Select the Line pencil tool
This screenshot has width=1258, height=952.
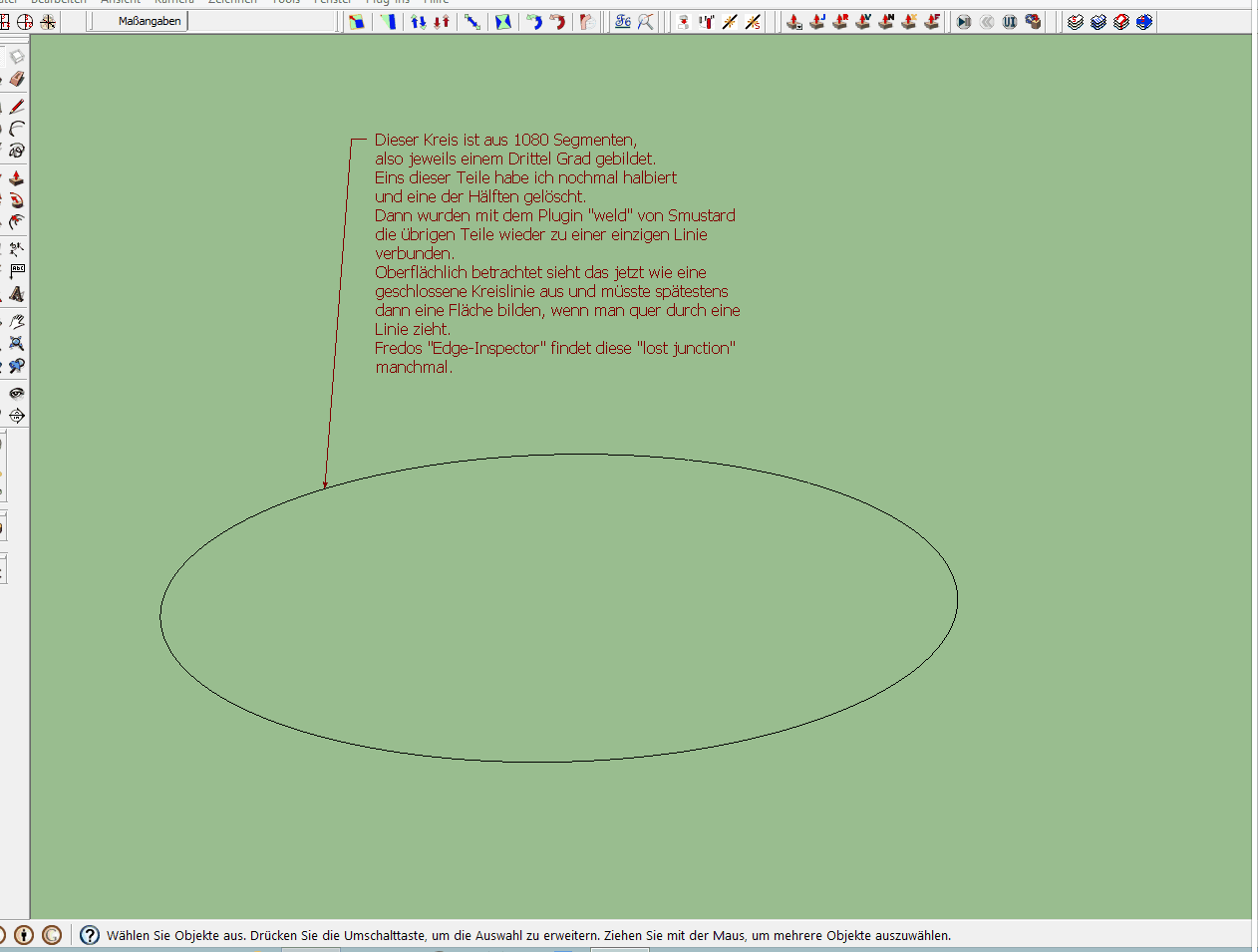pyautogui.click(x=17, y=107)
